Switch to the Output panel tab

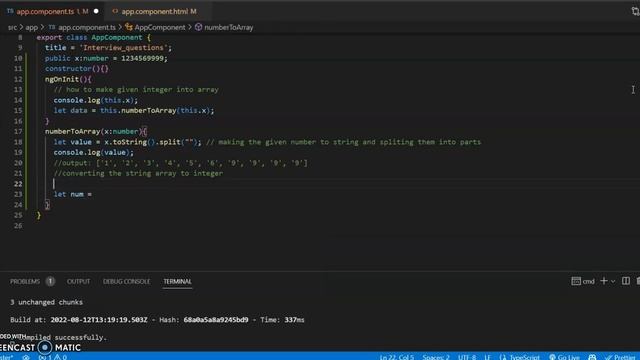[78, 281]
